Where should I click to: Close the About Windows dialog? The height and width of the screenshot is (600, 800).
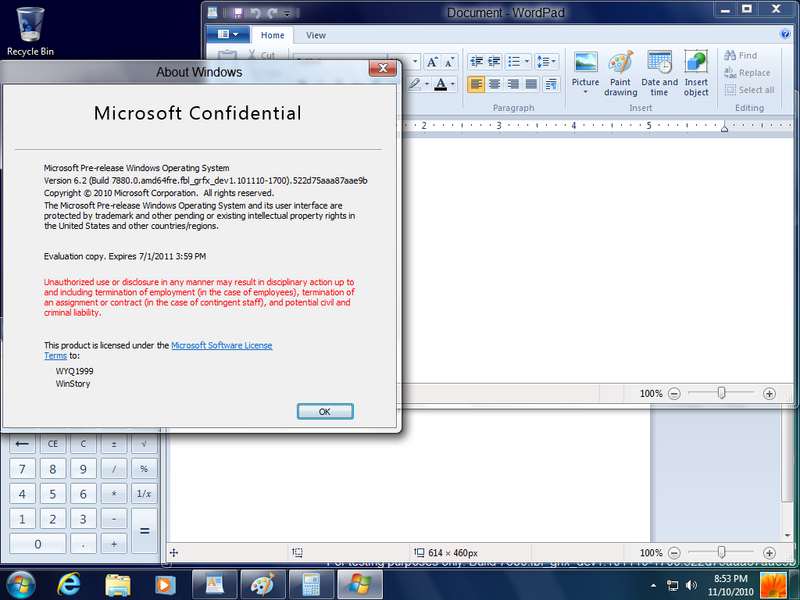coord(383,68)
